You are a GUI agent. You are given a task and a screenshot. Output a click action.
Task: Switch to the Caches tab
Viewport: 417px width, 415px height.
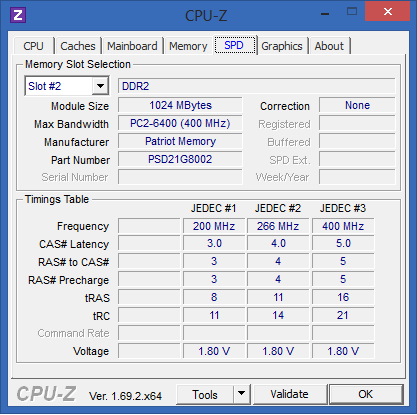tap(78, 46)
